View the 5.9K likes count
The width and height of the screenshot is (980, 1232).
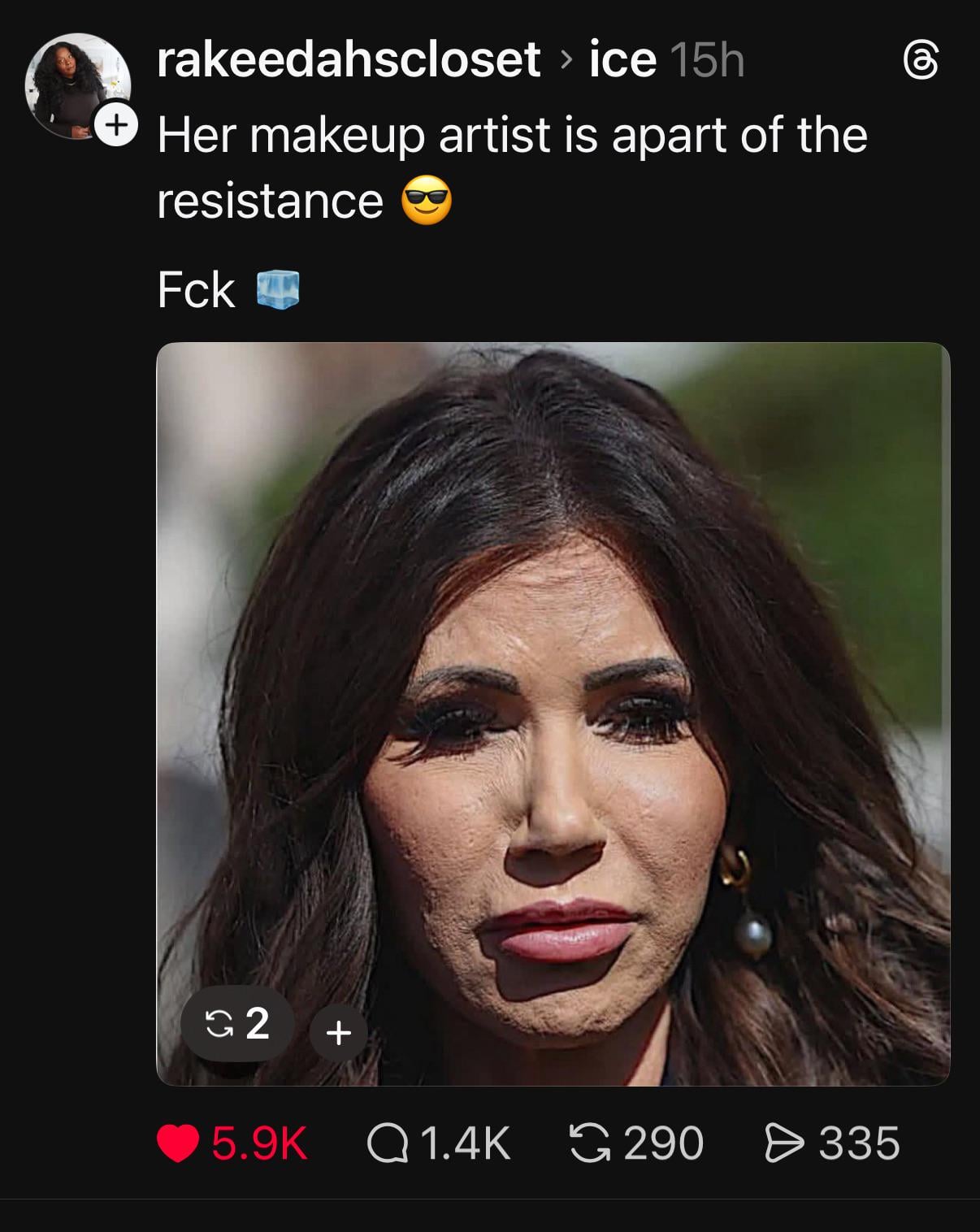pyautogui.click(x=259, y=1144)
